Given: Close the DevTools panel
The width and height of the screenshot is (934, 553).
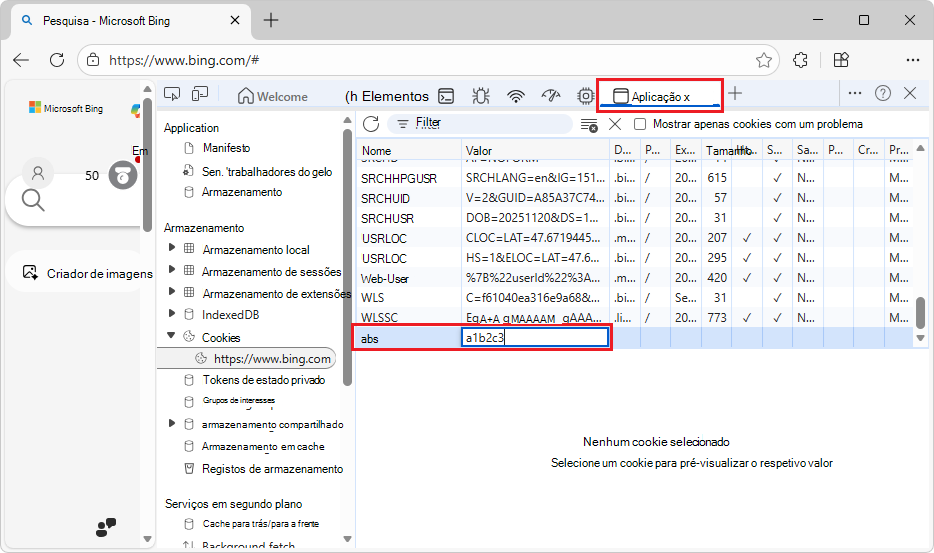Looking at the screenshot, I should (x=910, y=93).
